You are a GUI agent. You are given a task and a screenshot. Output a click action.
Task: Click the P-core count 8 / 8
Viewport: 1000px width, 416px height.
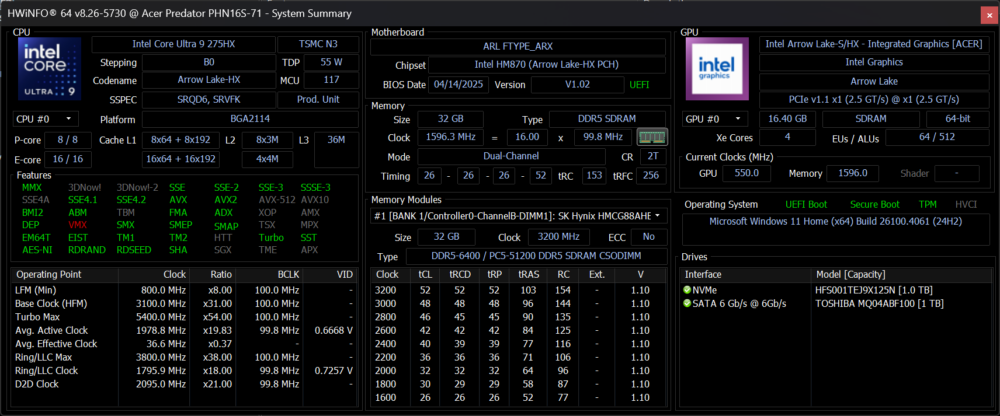(66, 140)
